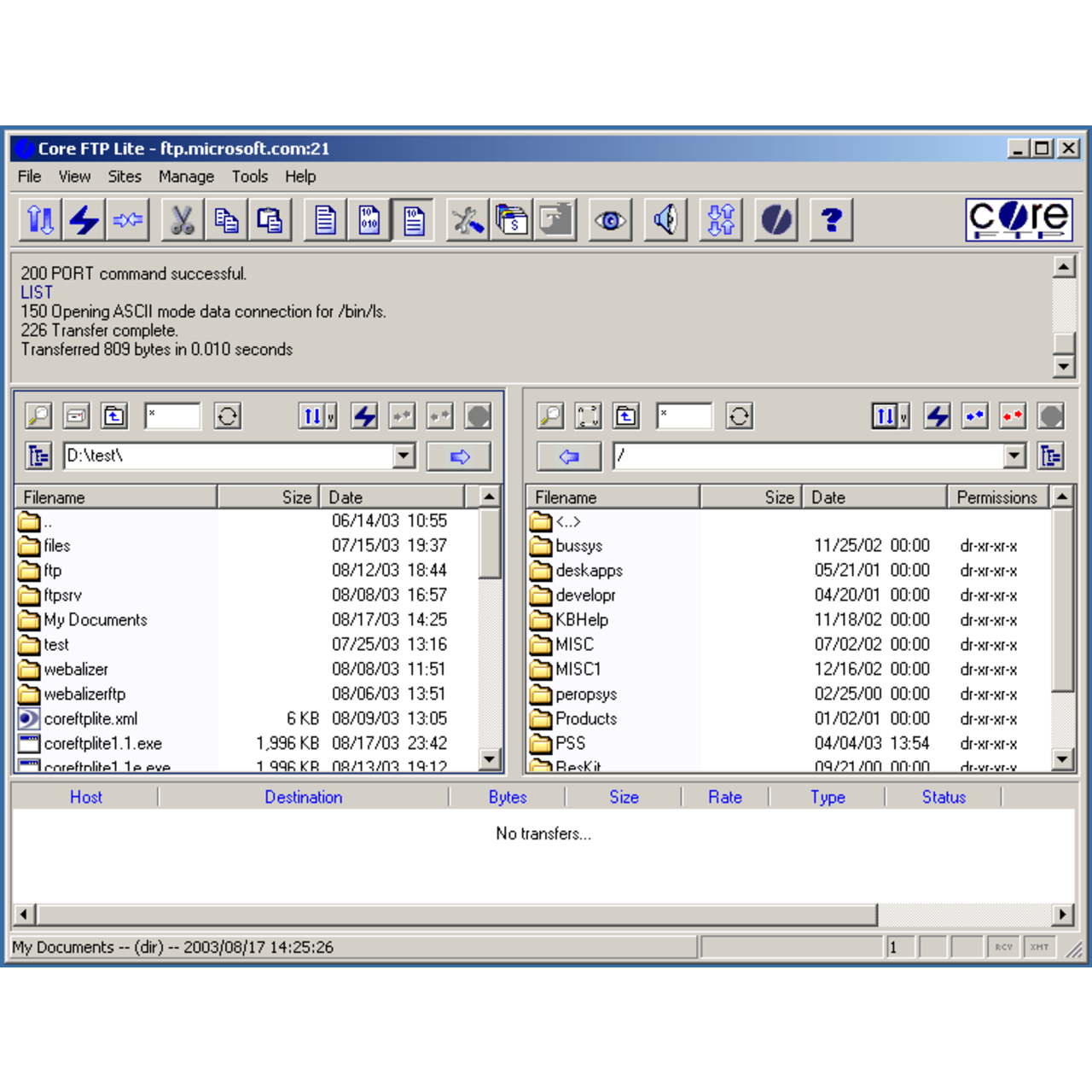Click the local pane up-directory icon
The width and height of the screenshot is (1092, 1092).
114,416
